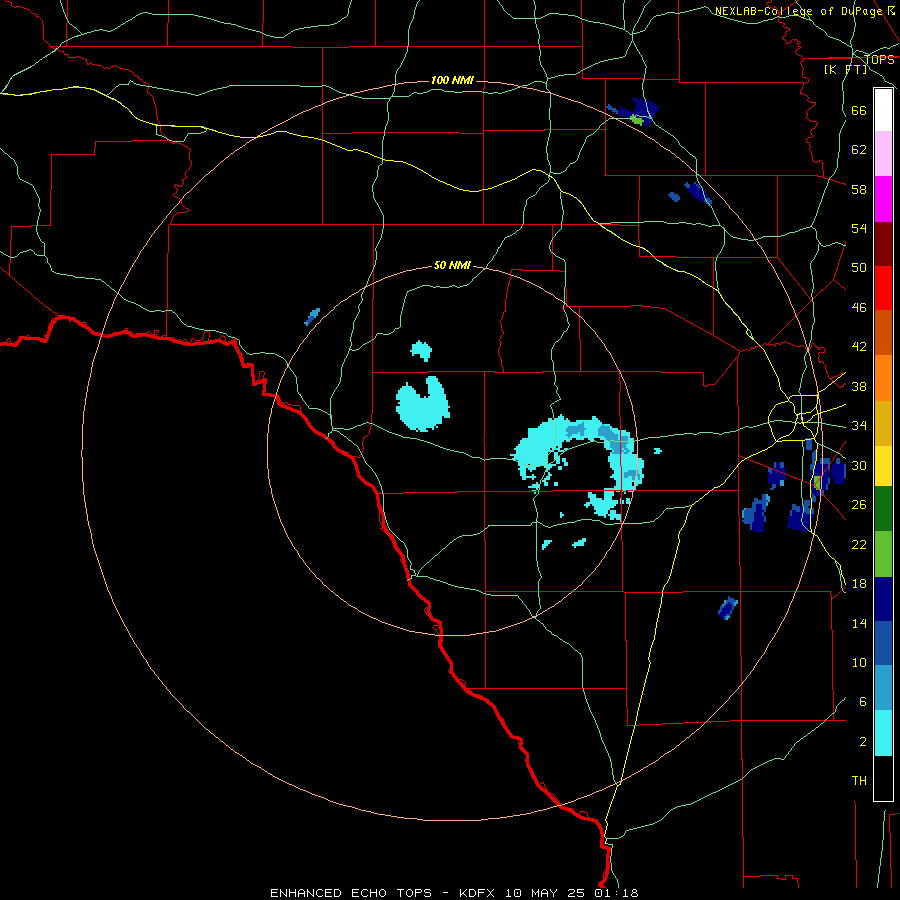Click legend value "34"
900x900 pixels.
pos(859,425)
